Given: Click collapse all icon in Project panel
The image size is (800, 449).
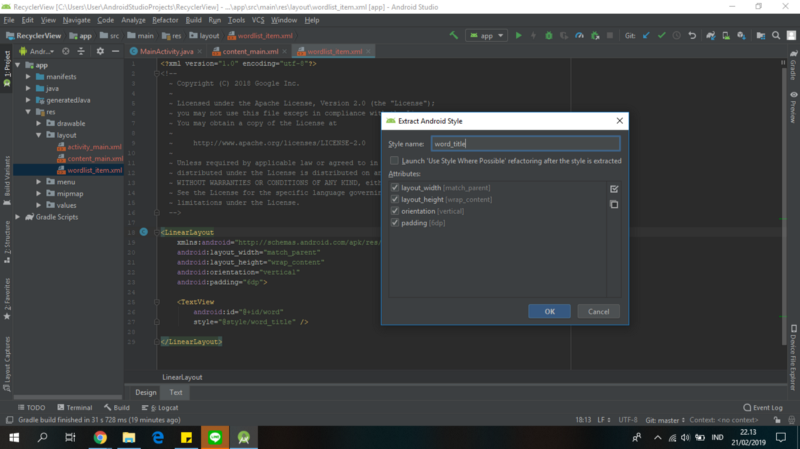Looking at the screenshot, I should pyautogui.click(x=81, y=51).
